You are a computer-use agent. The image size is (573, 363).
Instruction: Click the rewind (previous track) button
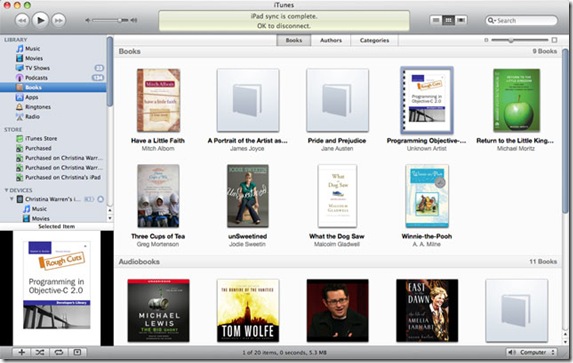(x=22, y=20)
